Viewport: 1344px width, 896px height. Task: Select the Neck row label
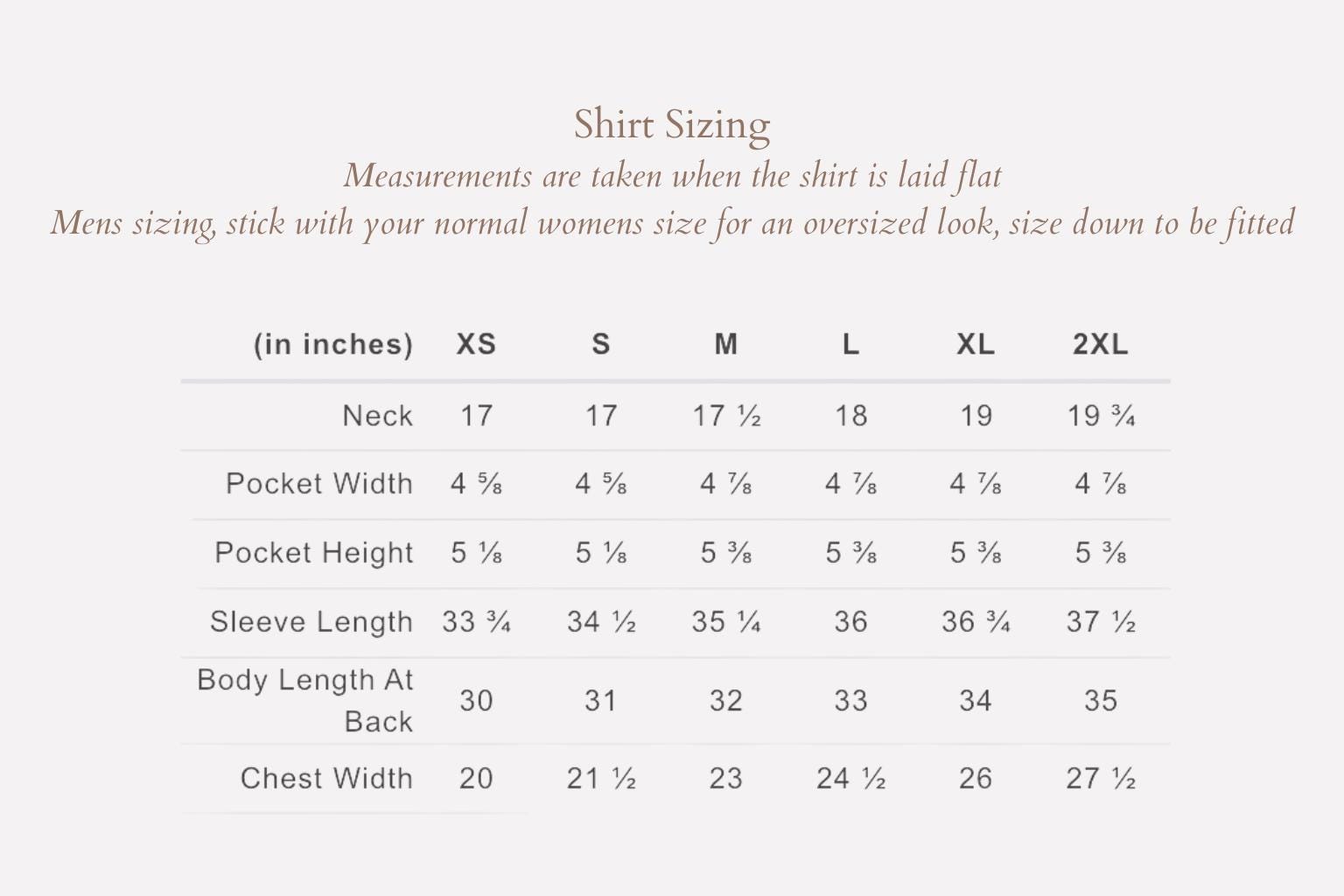(377, 416)
